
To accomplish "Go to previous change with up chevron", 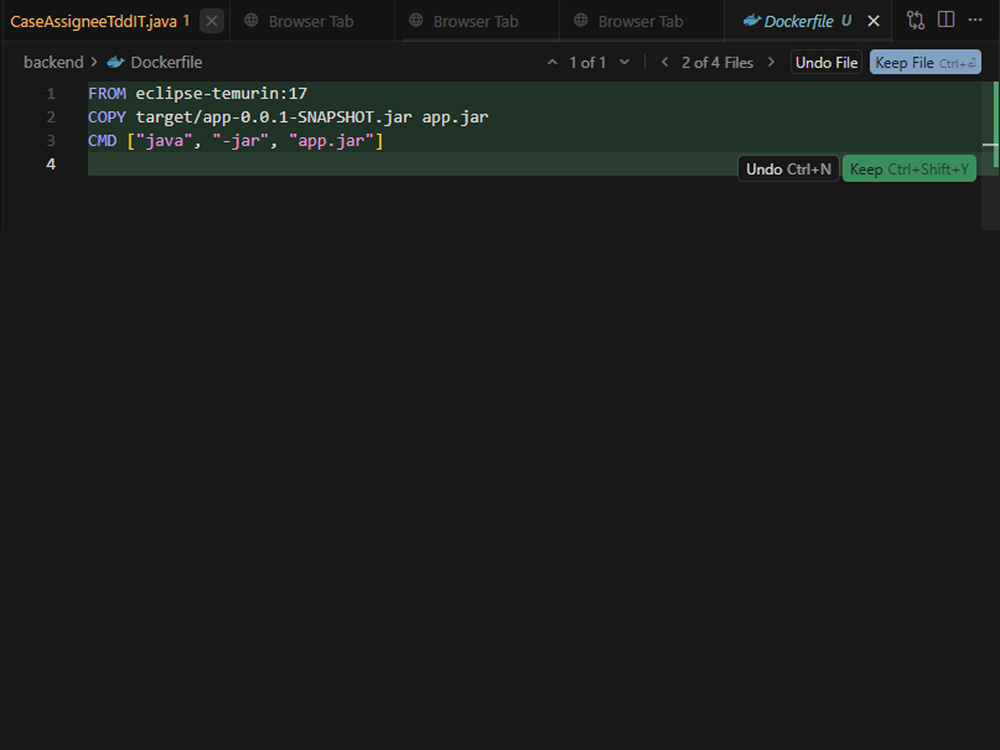I will pos(552,62).
